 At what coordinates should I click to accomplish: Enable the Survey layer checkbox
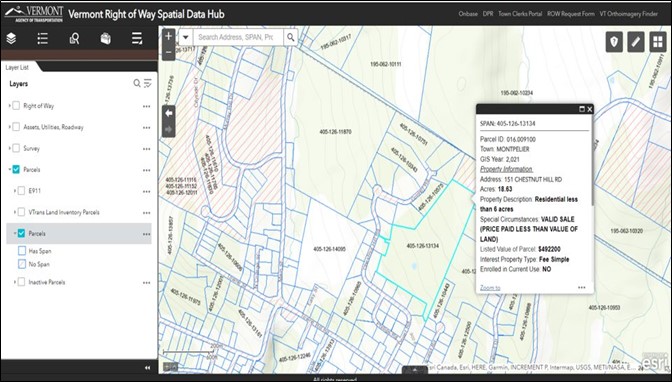click(16, 148)
